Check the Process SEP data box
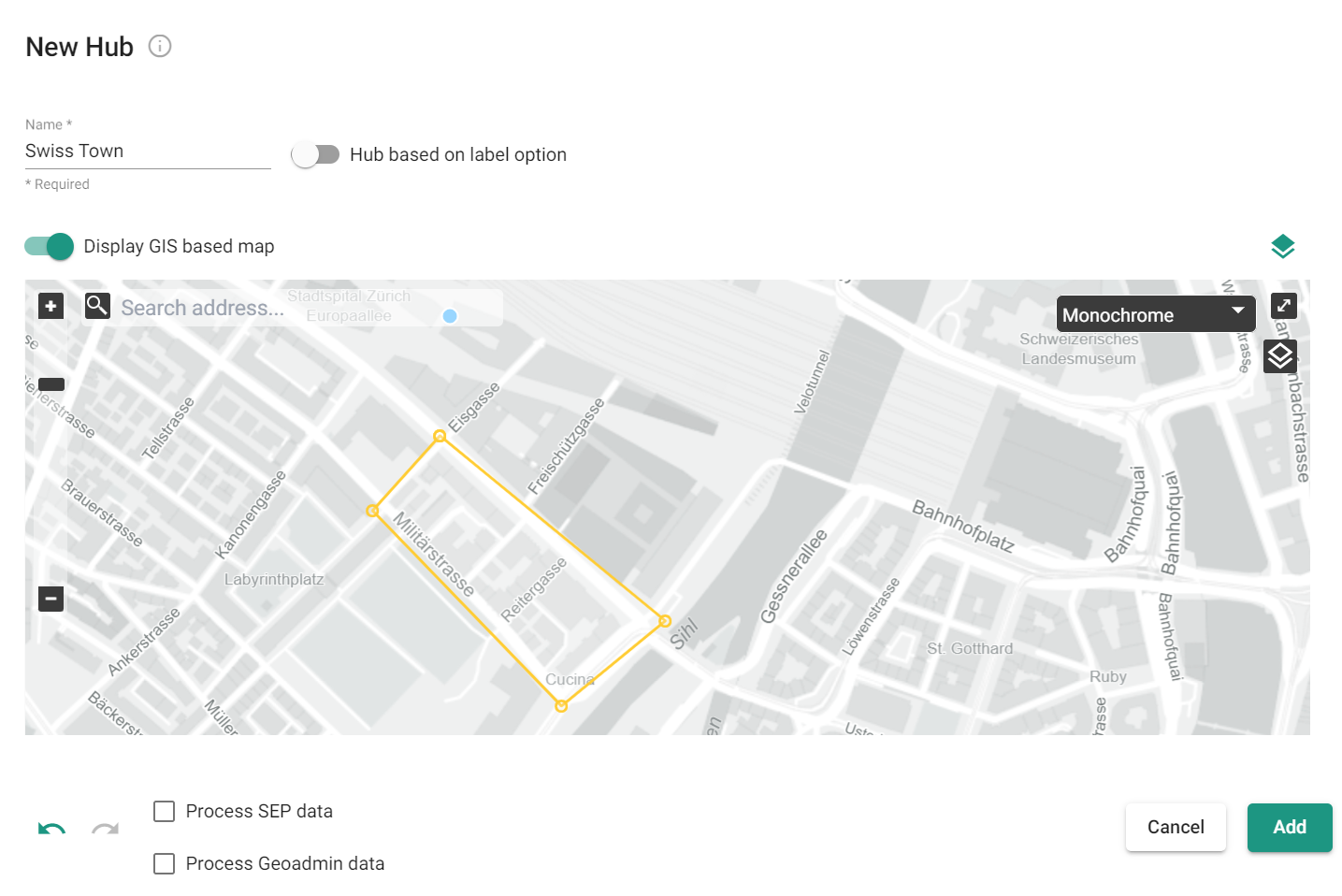The image size is (1342, 896). (x=165, y=812)
